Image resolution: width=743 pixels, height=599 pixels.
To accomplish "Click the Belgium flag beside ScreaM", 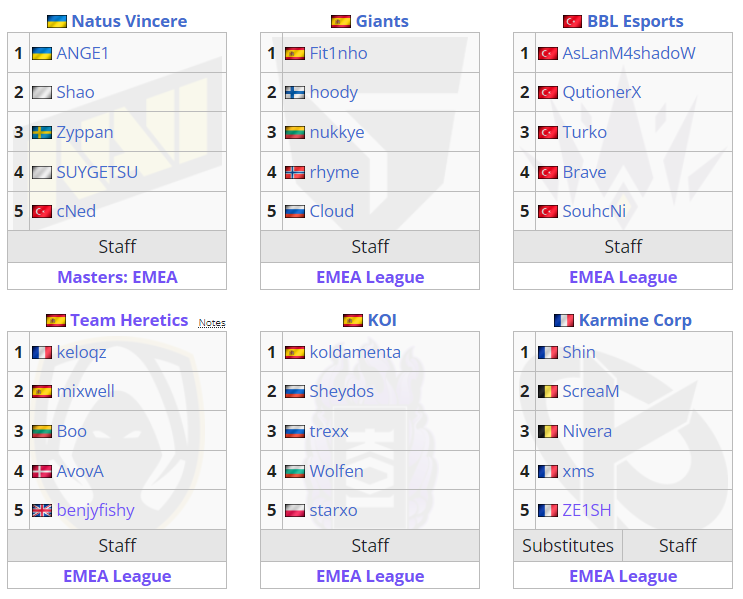I will pyautogui.click(x=548, y=391).
